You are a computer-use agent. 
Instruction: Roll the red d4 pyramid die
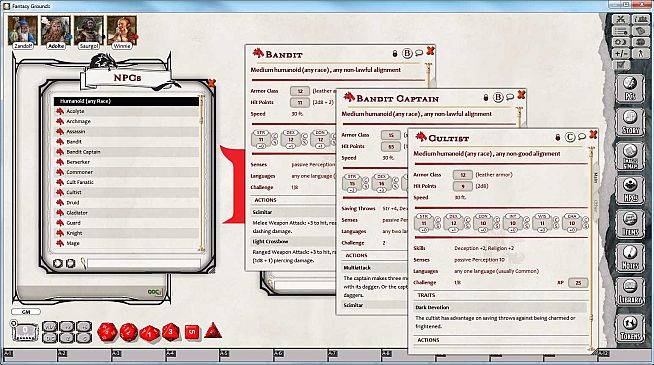point(213,331)
